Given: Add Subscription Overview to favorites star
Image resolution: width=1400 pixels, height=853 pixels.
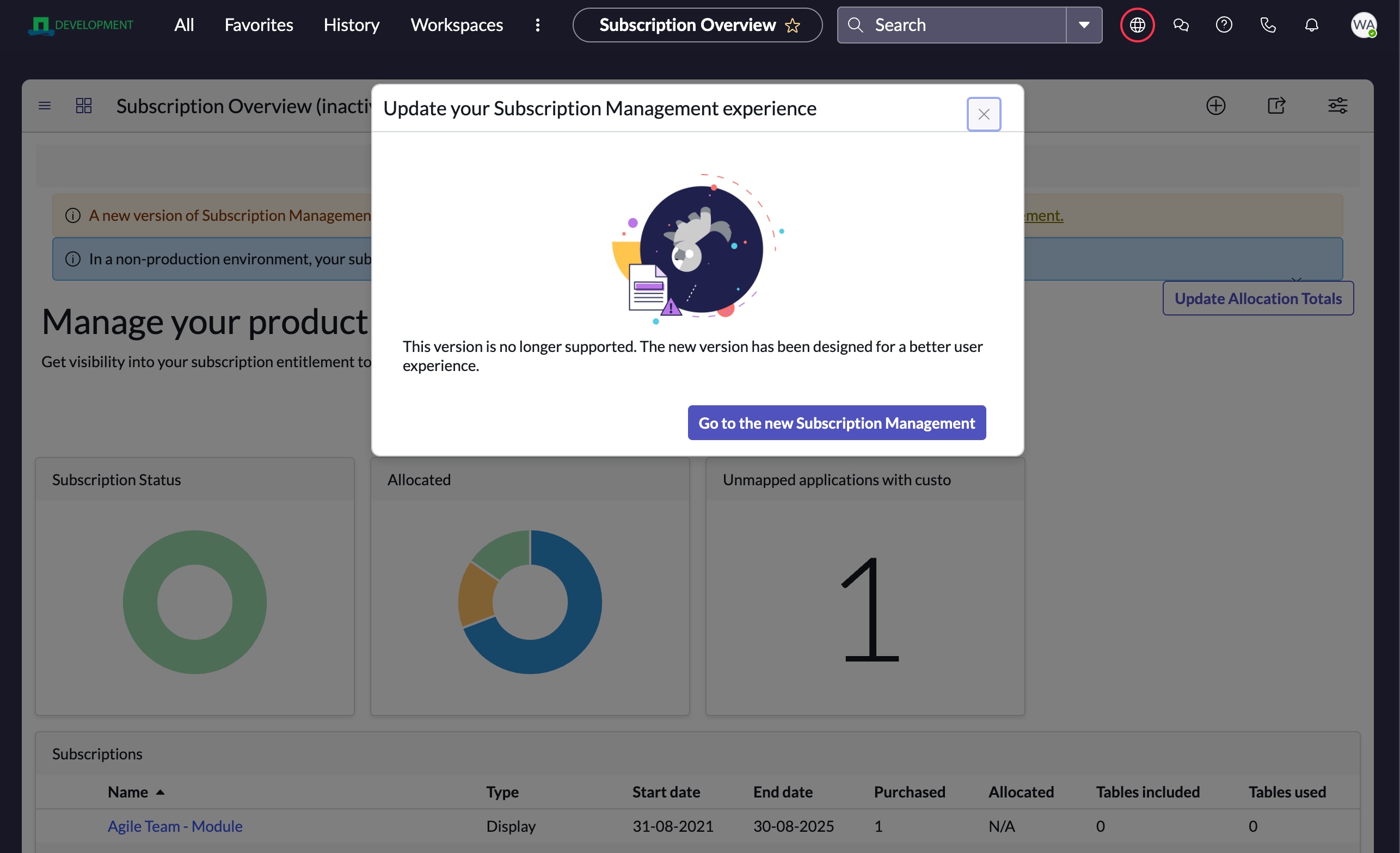Looking at the screenshot, I should coord(792,26).
